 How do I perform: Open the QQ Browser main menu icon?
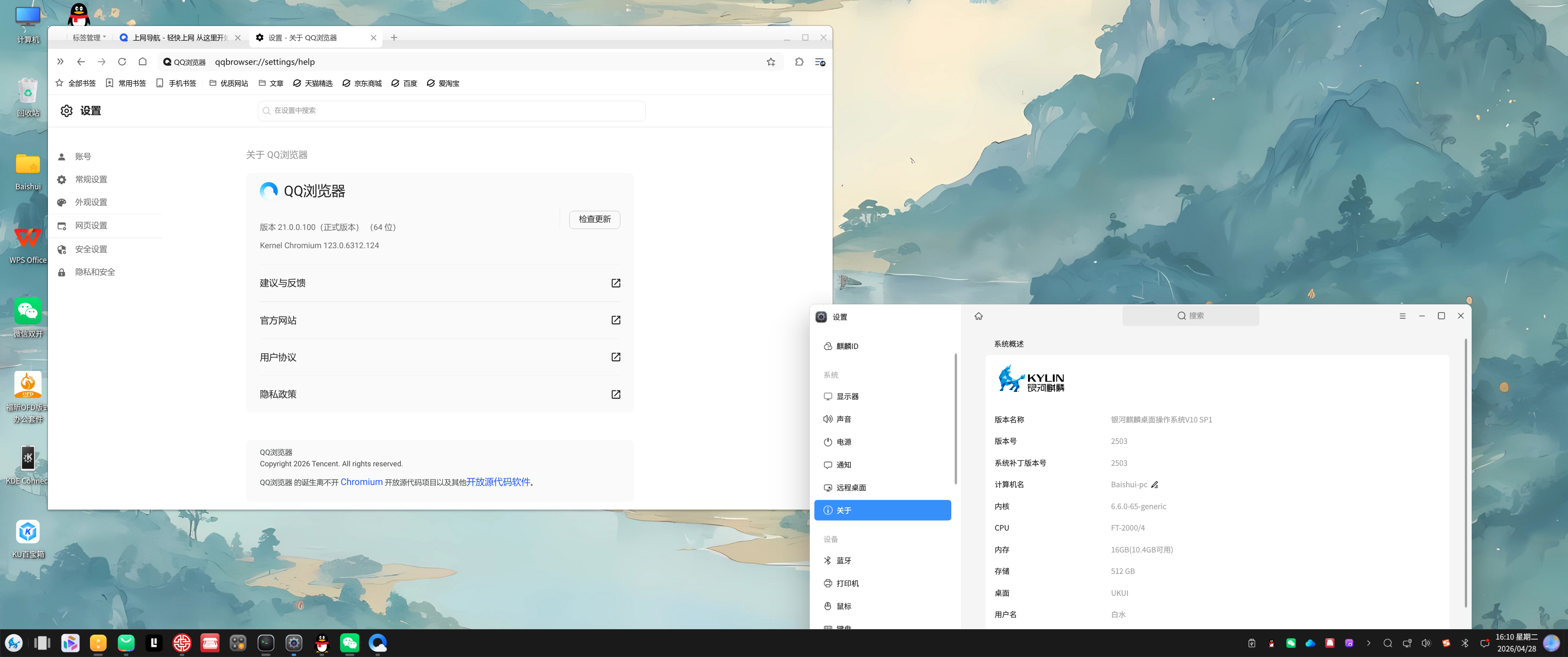tap(820, 62)
